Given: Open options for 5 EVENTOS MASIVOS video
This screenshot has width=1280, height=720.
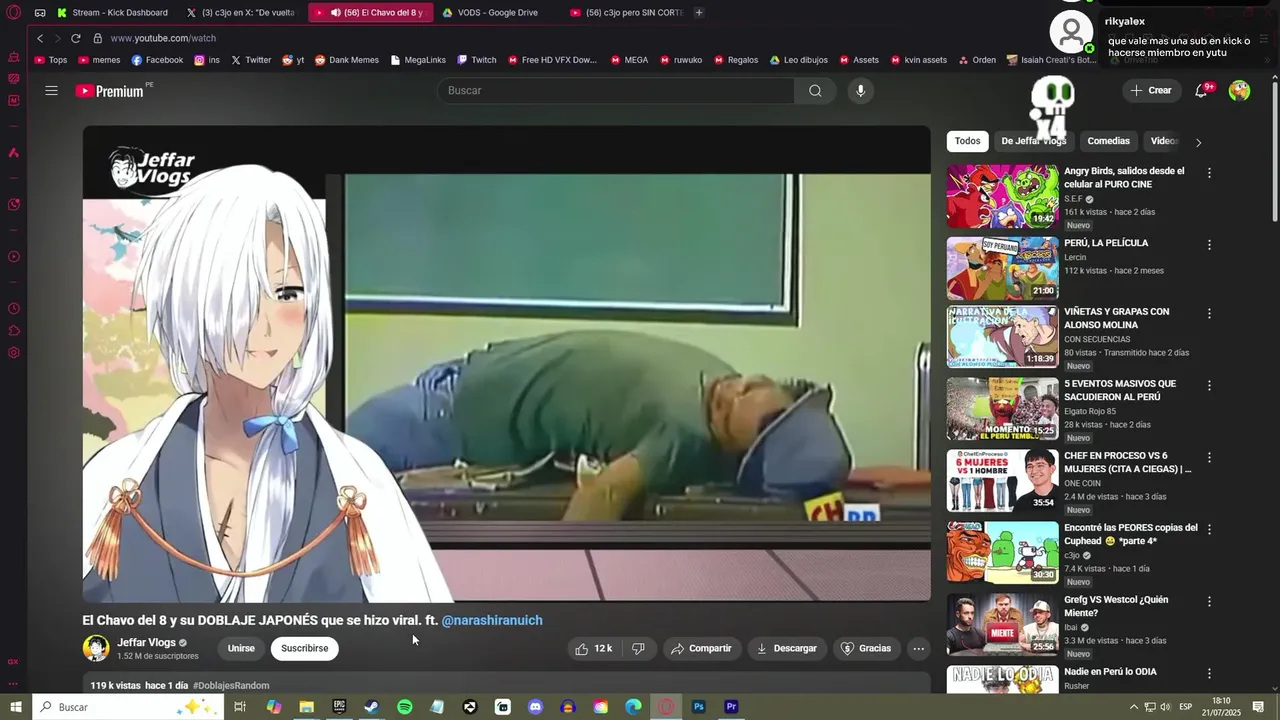Looking at the screenshot, I should click(1209, 385).
